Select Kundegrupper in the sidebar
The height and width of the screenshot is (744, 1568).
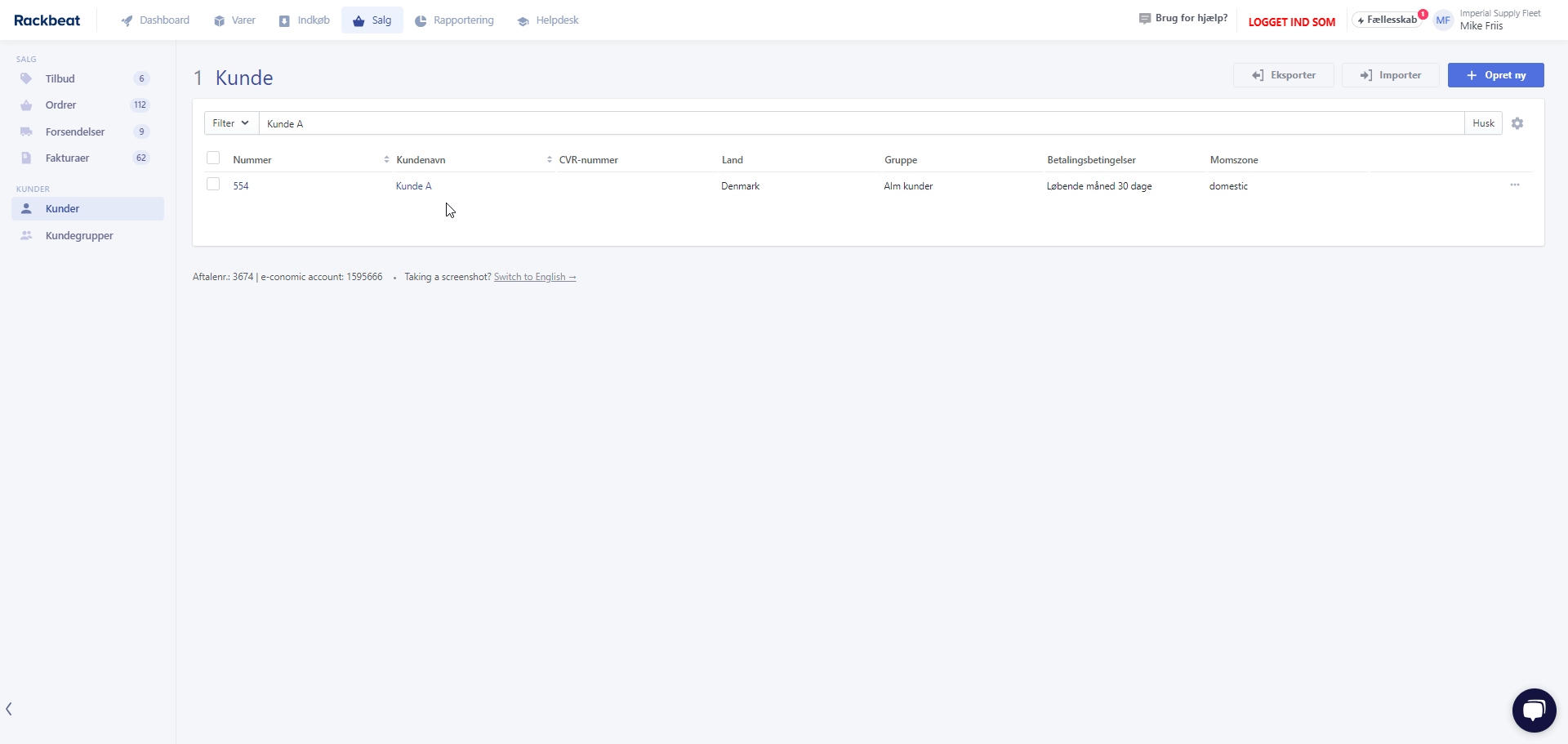tap(79, 236)
